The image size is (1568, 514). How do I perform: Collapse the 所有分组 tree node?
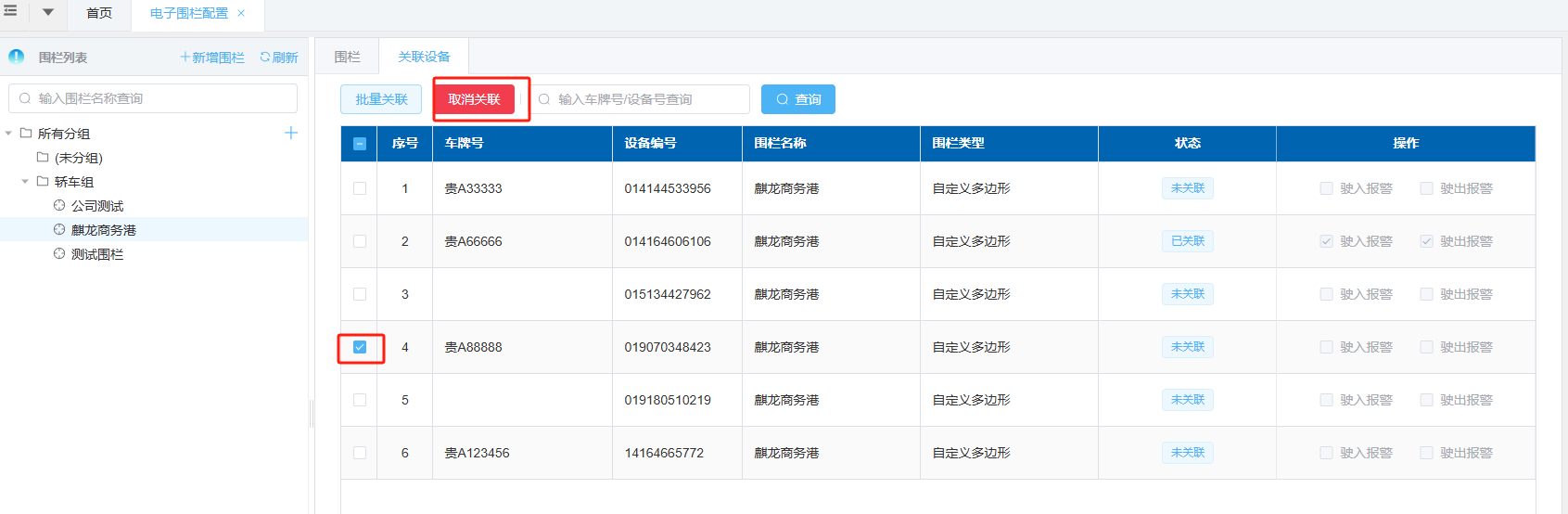pos(9,134)
